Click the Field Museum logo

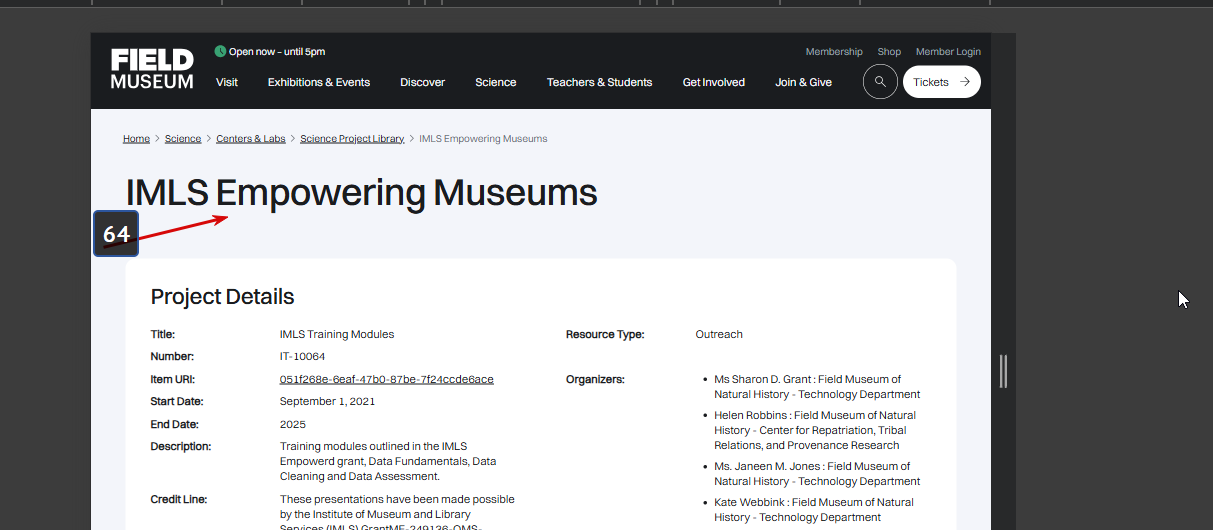pyautogui.click(x=152, y=69)
